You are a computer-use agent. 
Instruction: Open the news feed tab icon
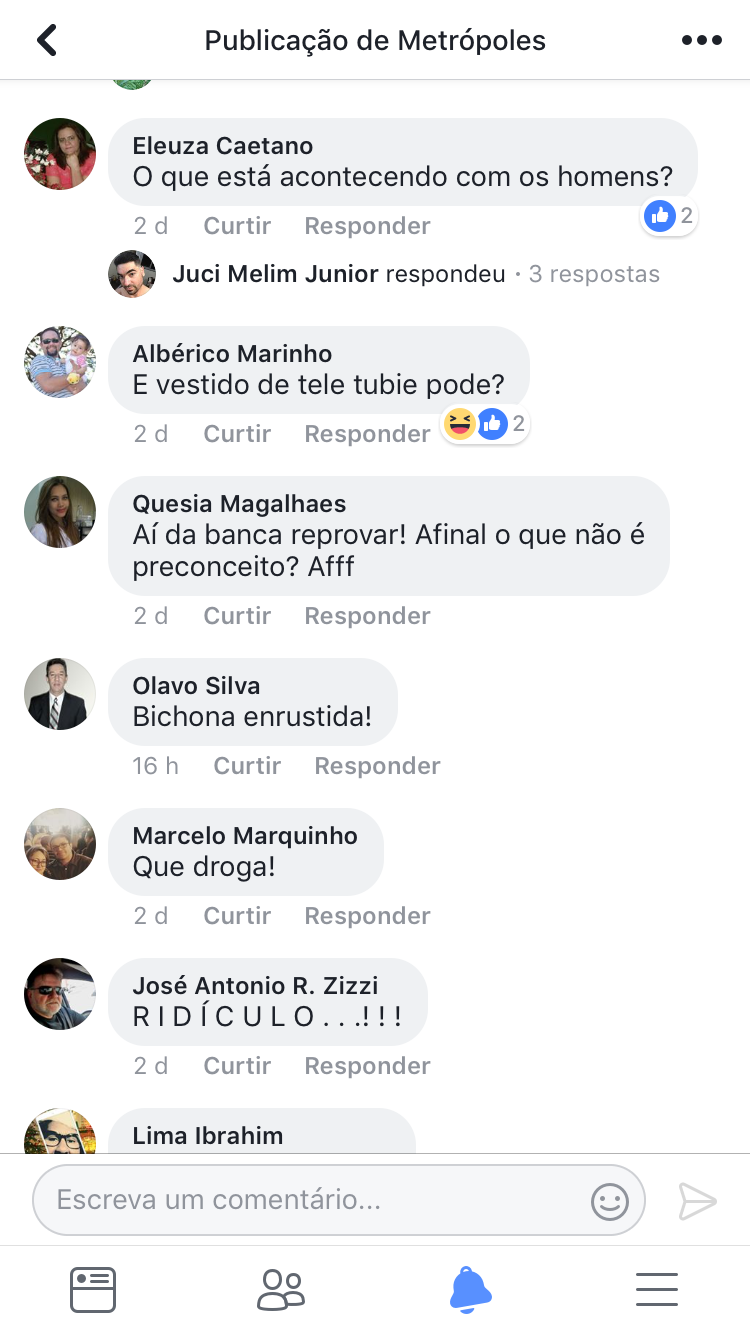tap(93, 1289)
